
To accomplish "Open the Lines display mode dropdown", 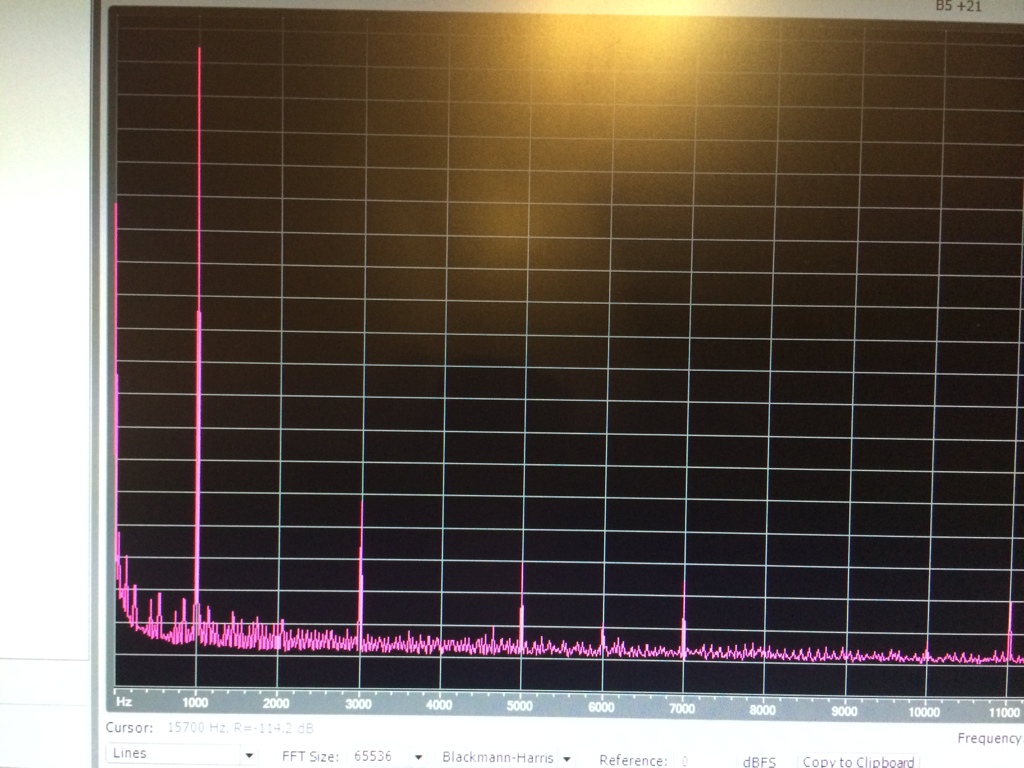I will click(182, 754).
